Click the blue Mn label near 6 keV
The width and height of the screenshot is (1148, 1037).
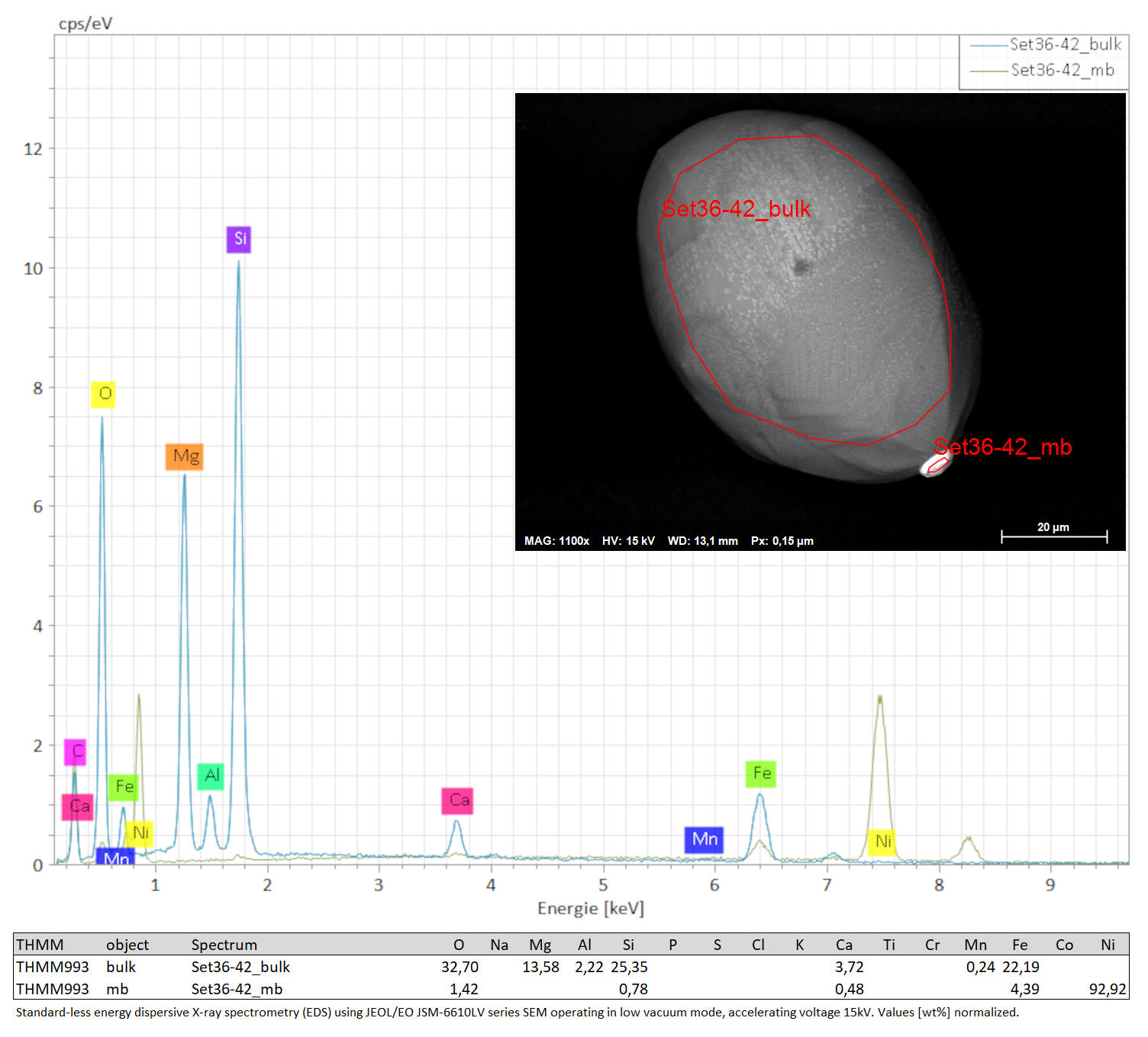704,840
